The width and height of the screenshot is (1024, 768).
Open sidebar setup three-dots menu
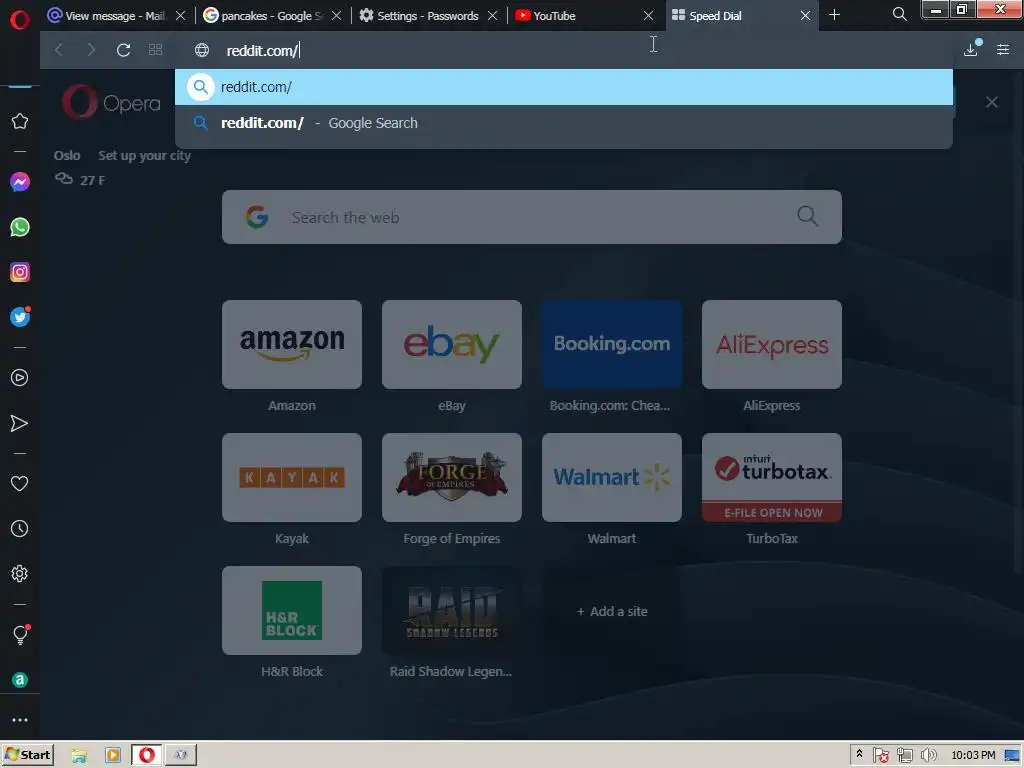point(20,720)
